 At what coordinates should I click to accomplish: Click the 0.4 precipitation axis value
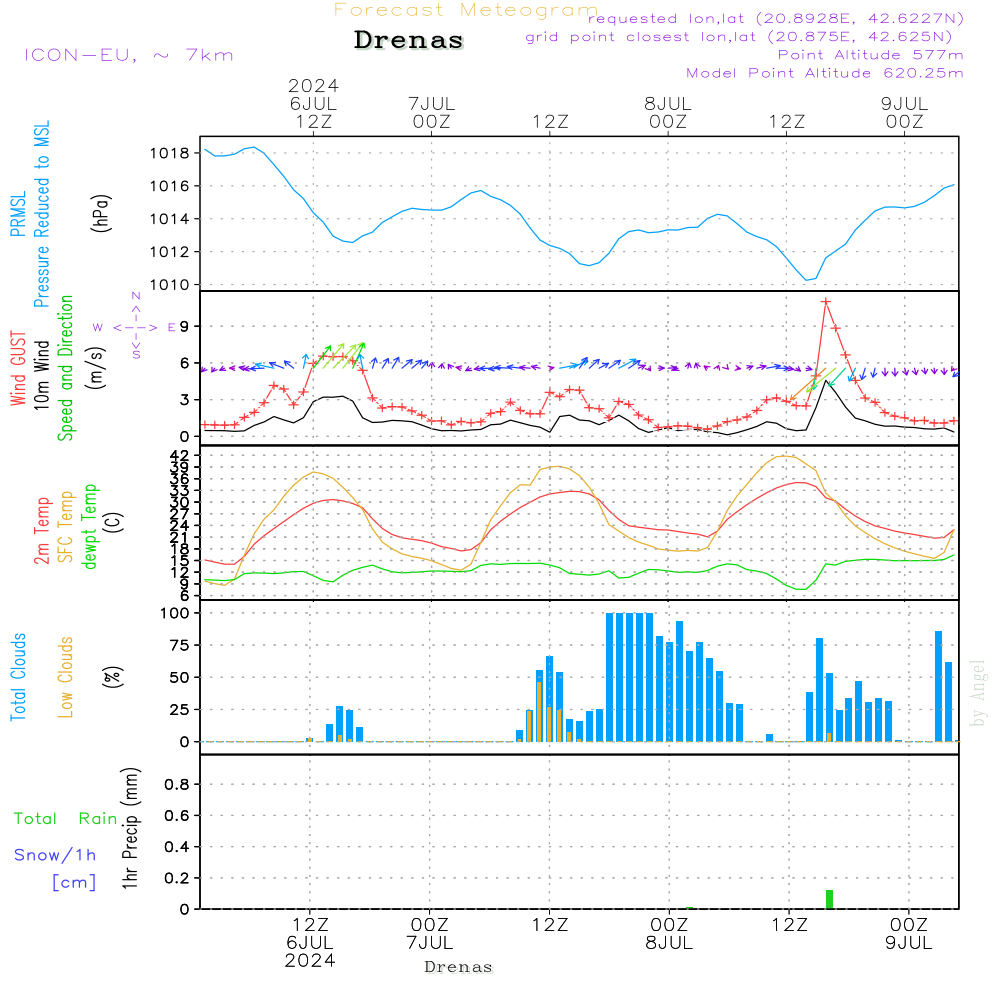(x=177, y=847)
